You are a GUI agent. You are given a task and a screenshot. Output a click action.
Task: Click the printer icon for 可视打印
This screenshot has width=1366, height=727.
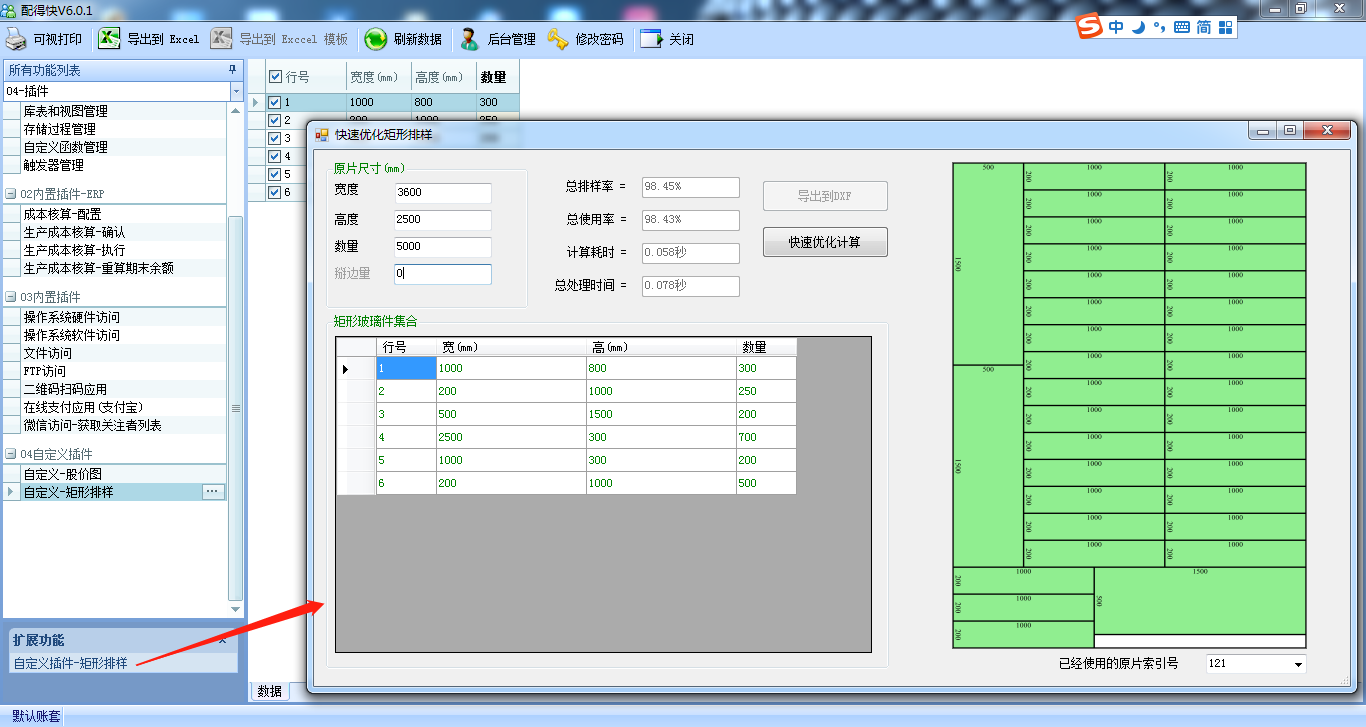click(x=17, y=39)
